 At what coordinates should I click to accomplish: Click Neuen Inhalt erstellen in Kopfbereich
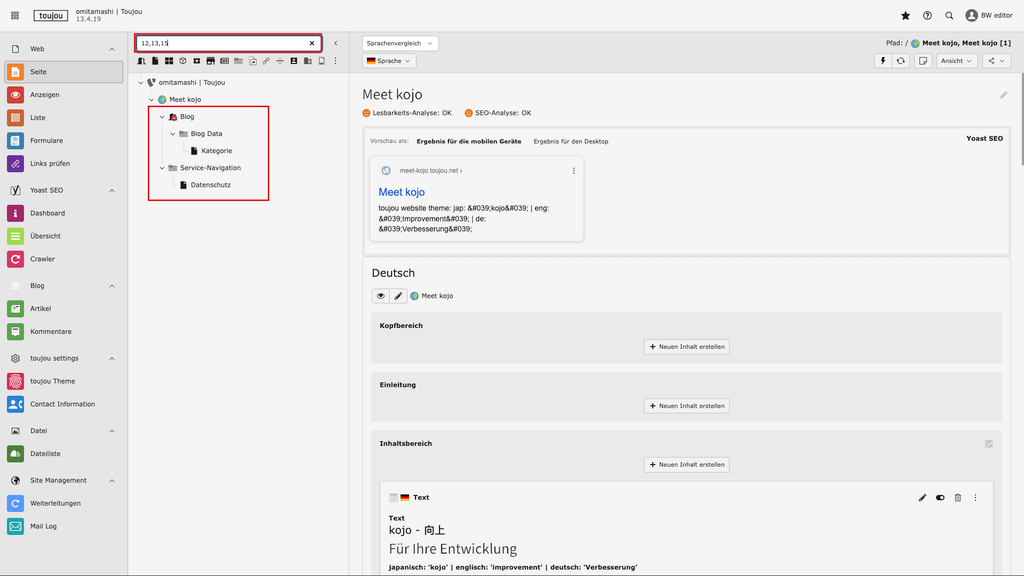686,347
